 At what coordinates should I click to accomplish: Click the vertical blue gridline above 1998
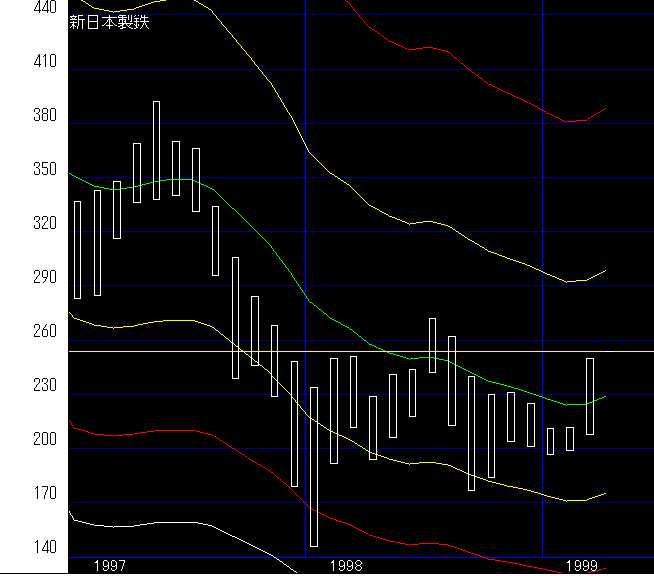[305, 100]
